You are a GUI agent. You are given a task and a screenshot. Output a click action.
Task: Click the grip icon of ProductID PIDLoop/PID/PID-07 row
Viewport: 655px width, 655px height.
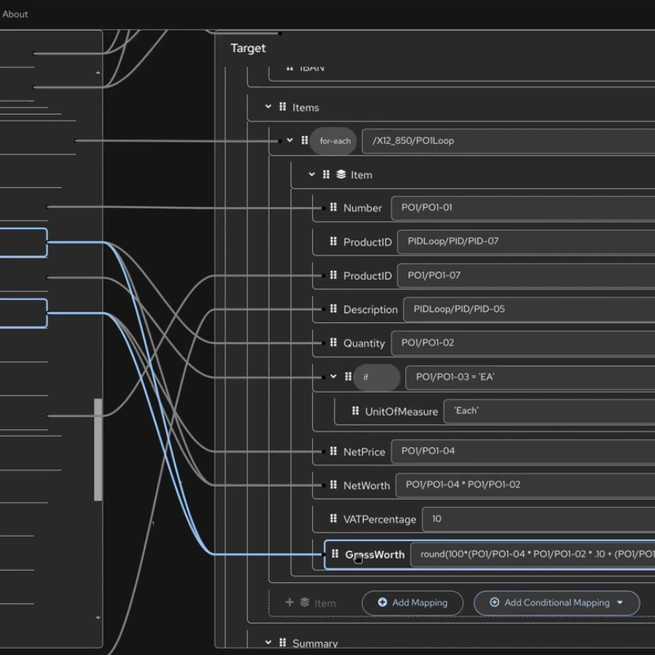333,241
